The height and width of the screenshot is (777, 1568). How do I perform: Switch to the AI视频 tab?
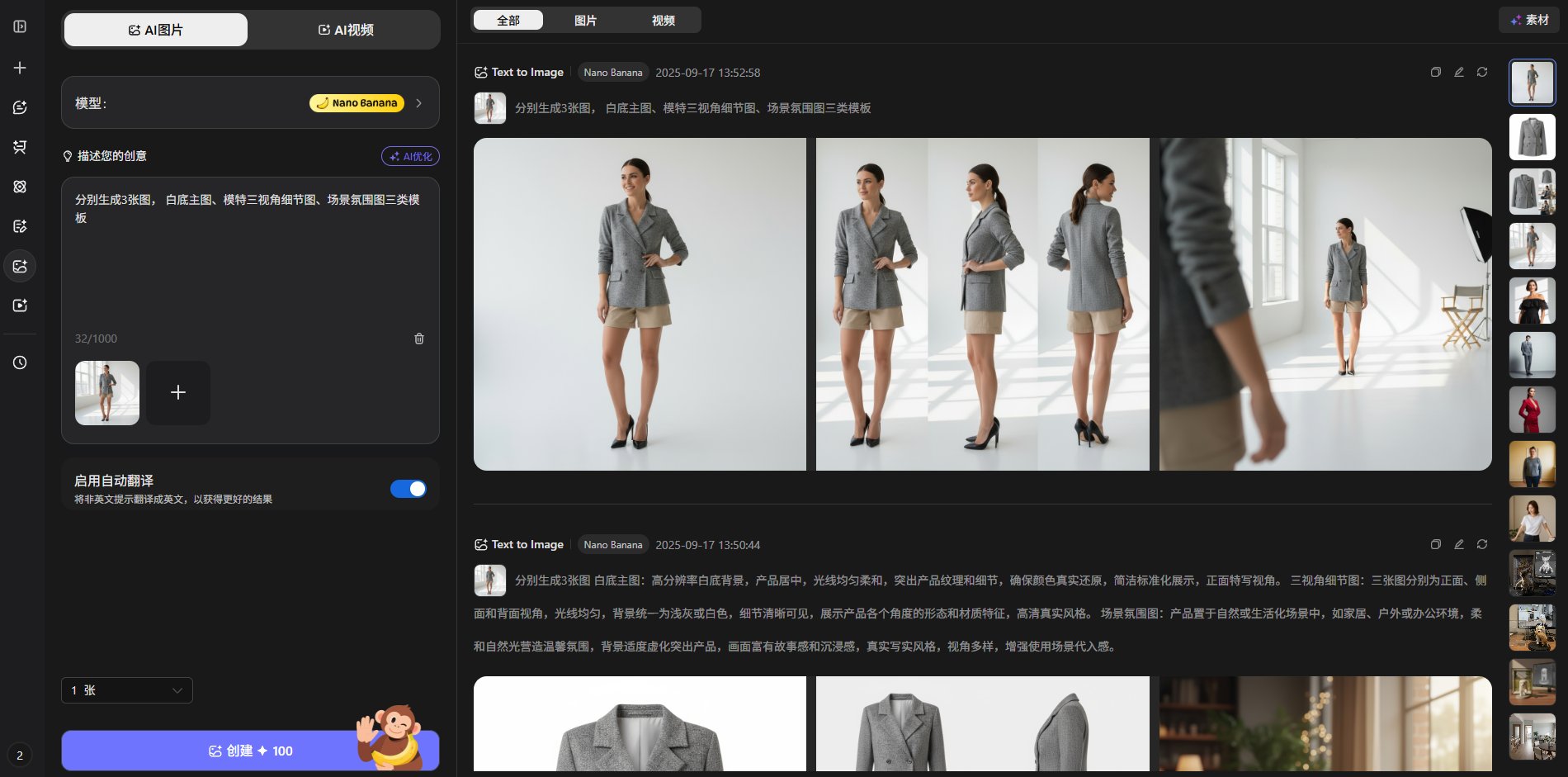pos(346,30)
